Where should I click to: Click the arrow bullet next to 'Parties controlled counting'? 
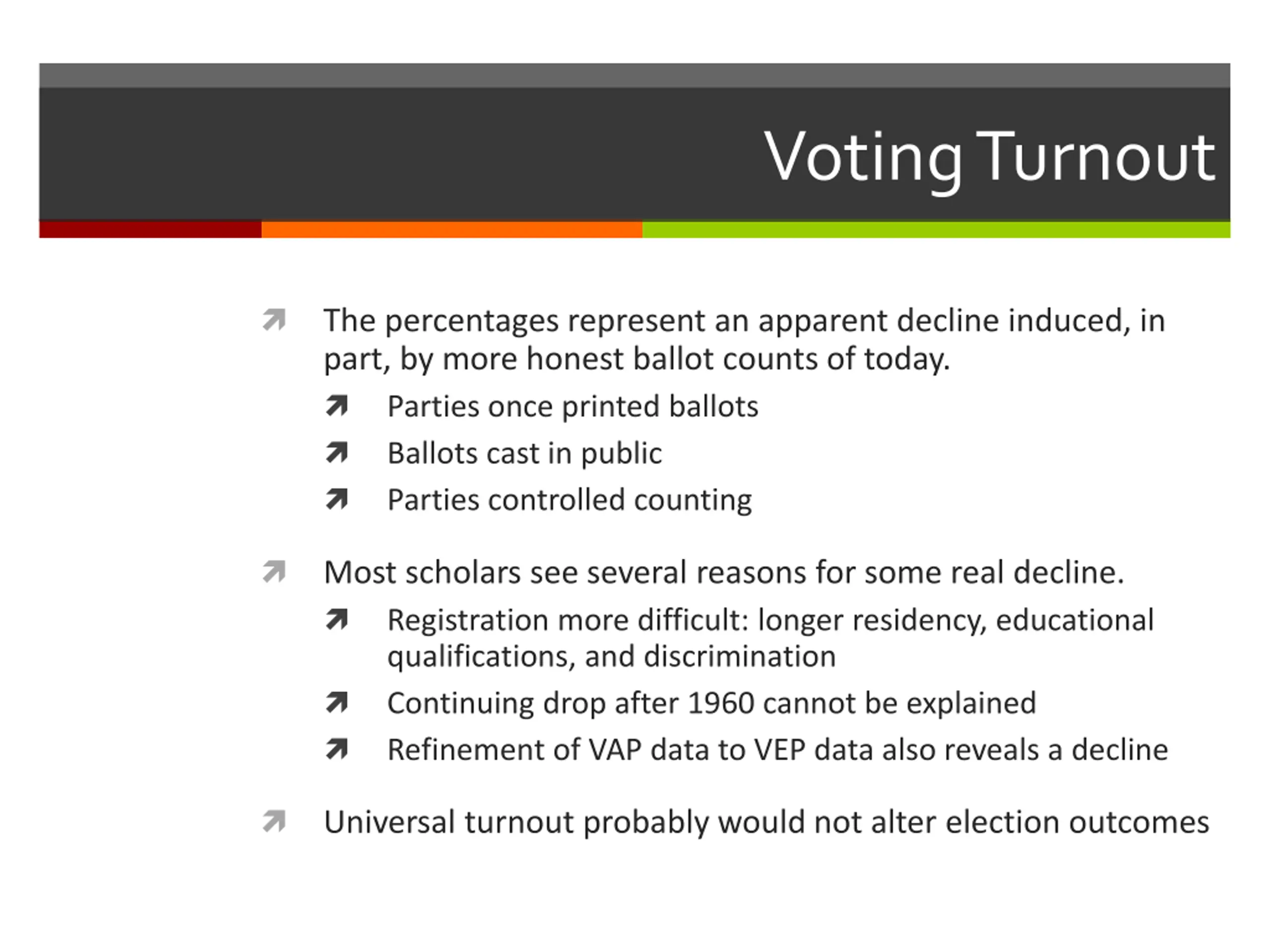pos(337,499)
